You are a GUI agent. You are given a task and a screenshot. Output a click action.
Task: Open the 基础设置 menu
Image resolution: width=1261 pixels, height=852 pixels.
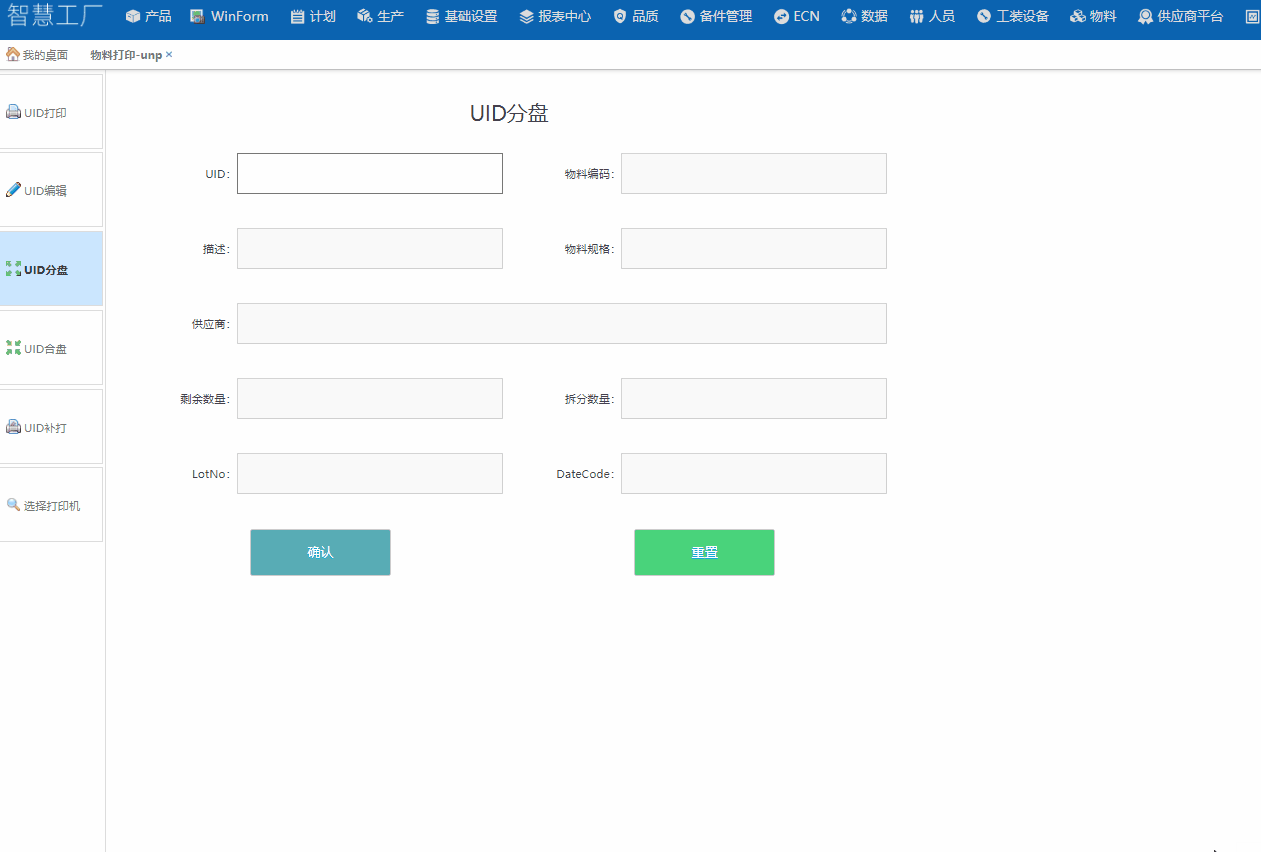pos(461,17)
